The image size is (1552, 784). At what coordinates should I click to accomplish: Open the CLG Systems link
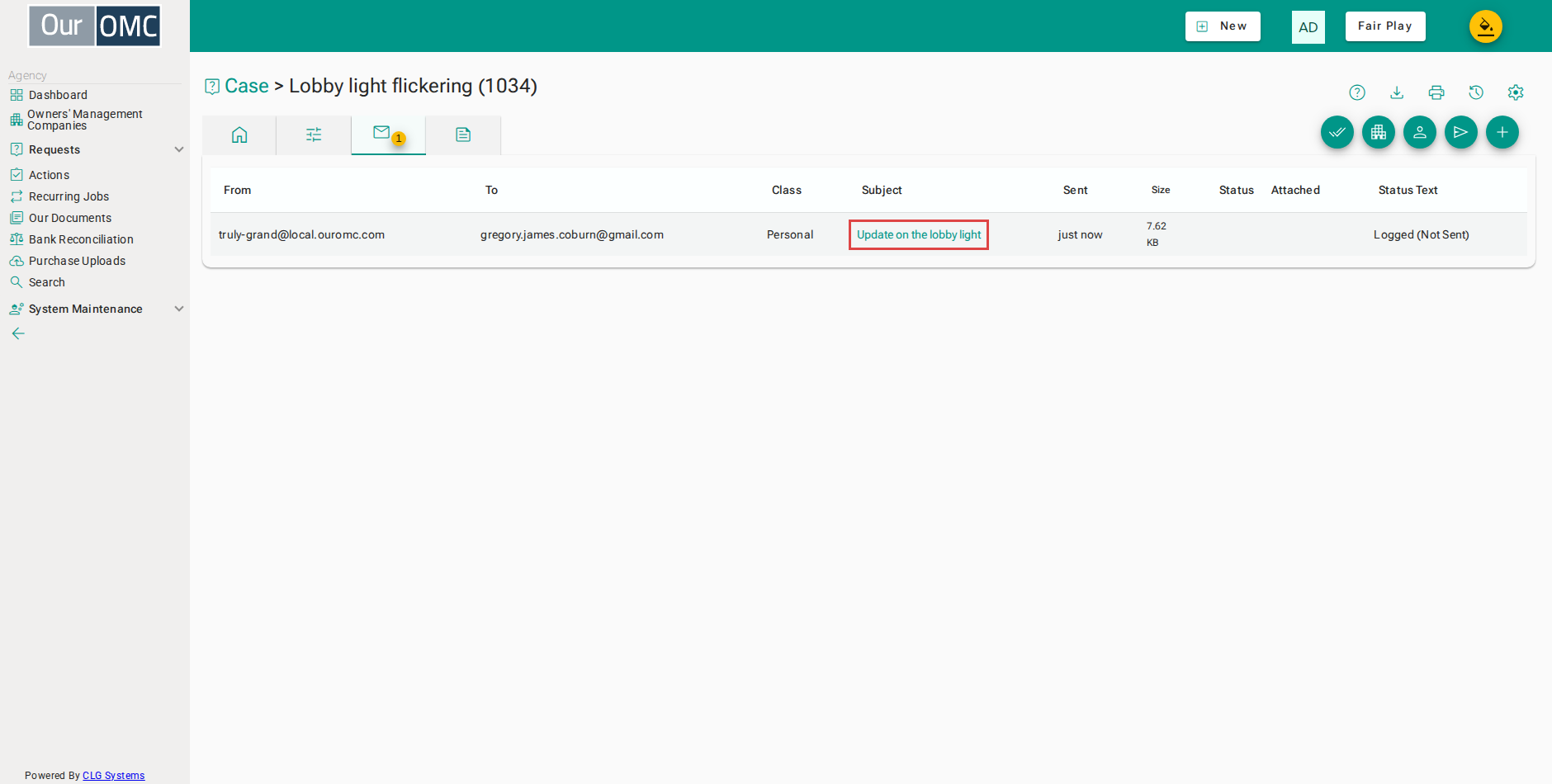click(113, 776)
